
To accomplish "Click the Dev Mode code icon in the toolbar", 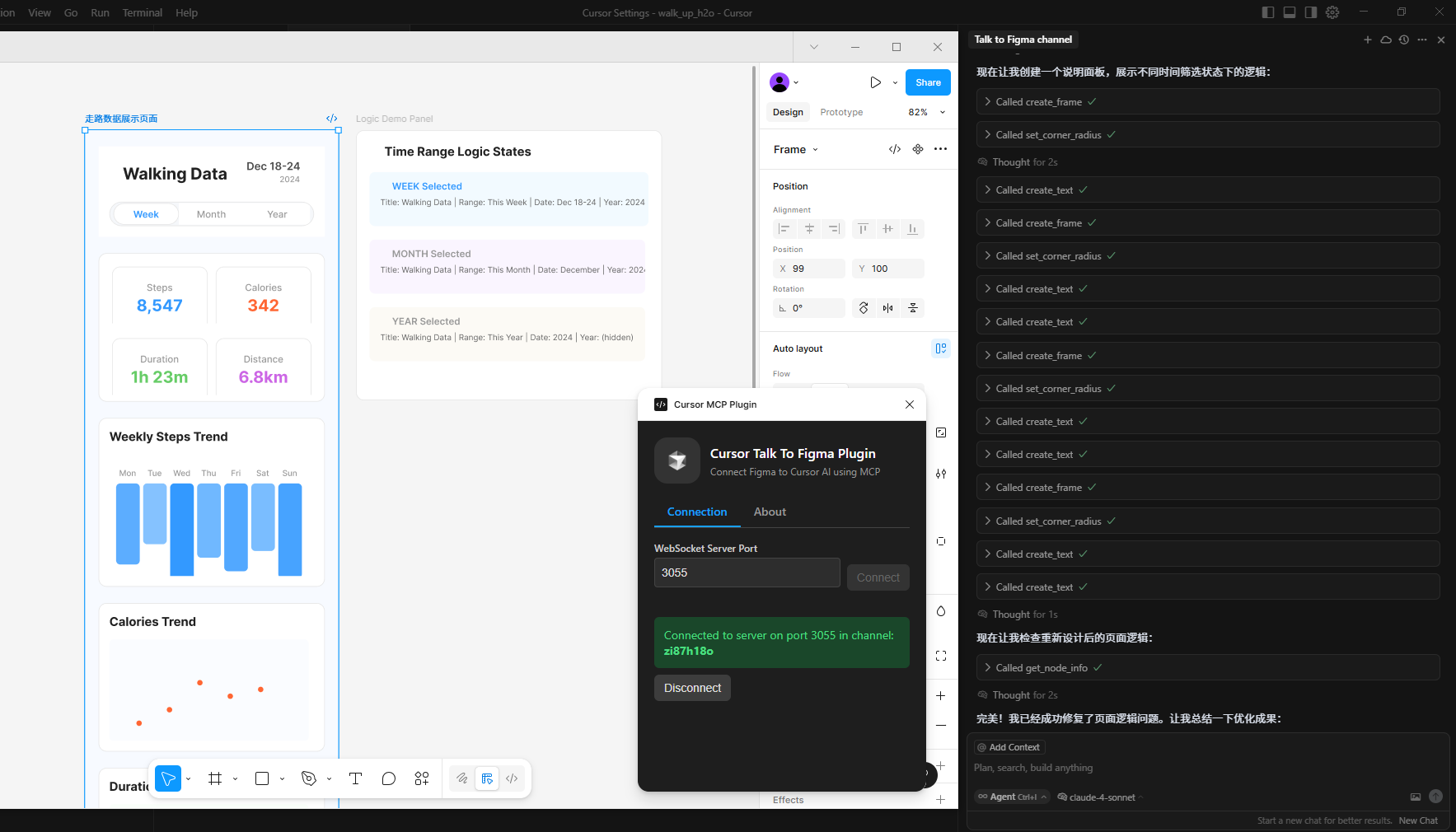I will click(513, 778).
